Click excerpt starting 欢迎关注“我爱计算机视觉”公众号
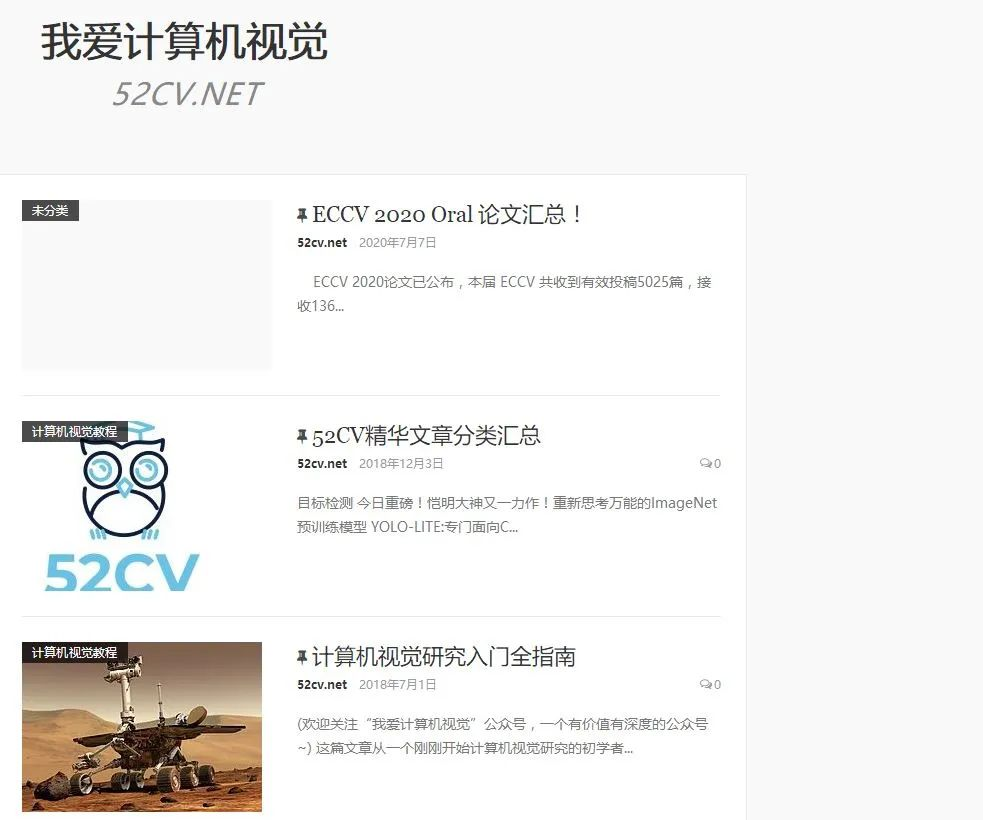983x820 pixels. click(503, 736)
